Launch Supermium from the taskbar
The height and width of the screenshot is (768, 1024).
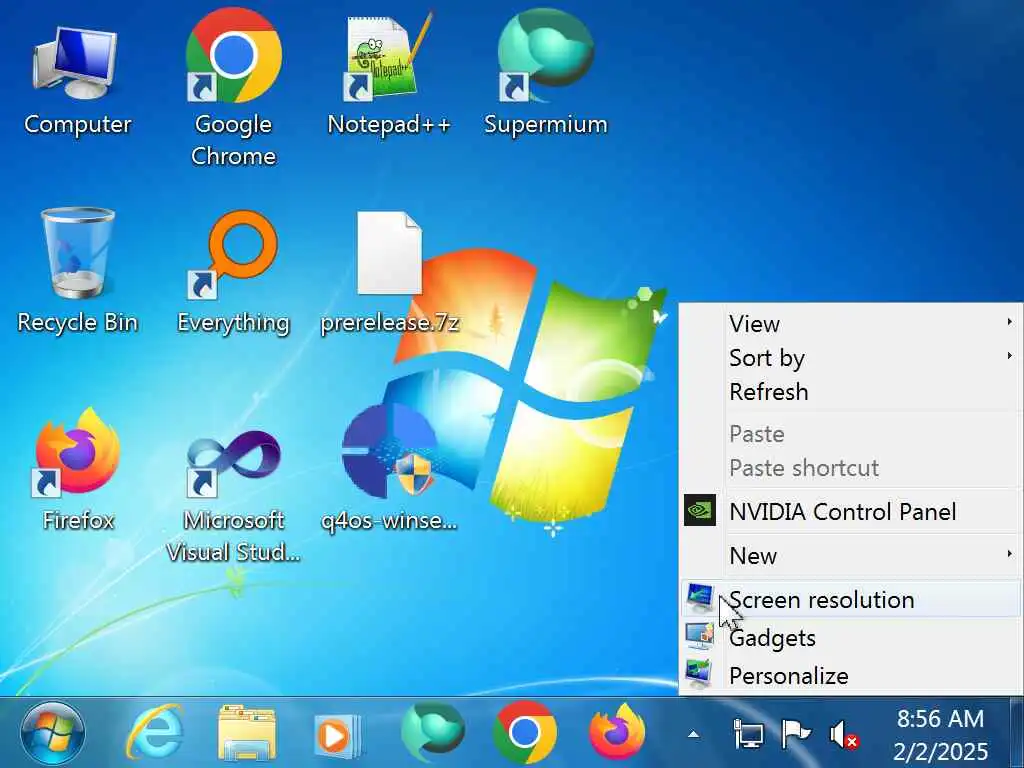pos(432,733)
